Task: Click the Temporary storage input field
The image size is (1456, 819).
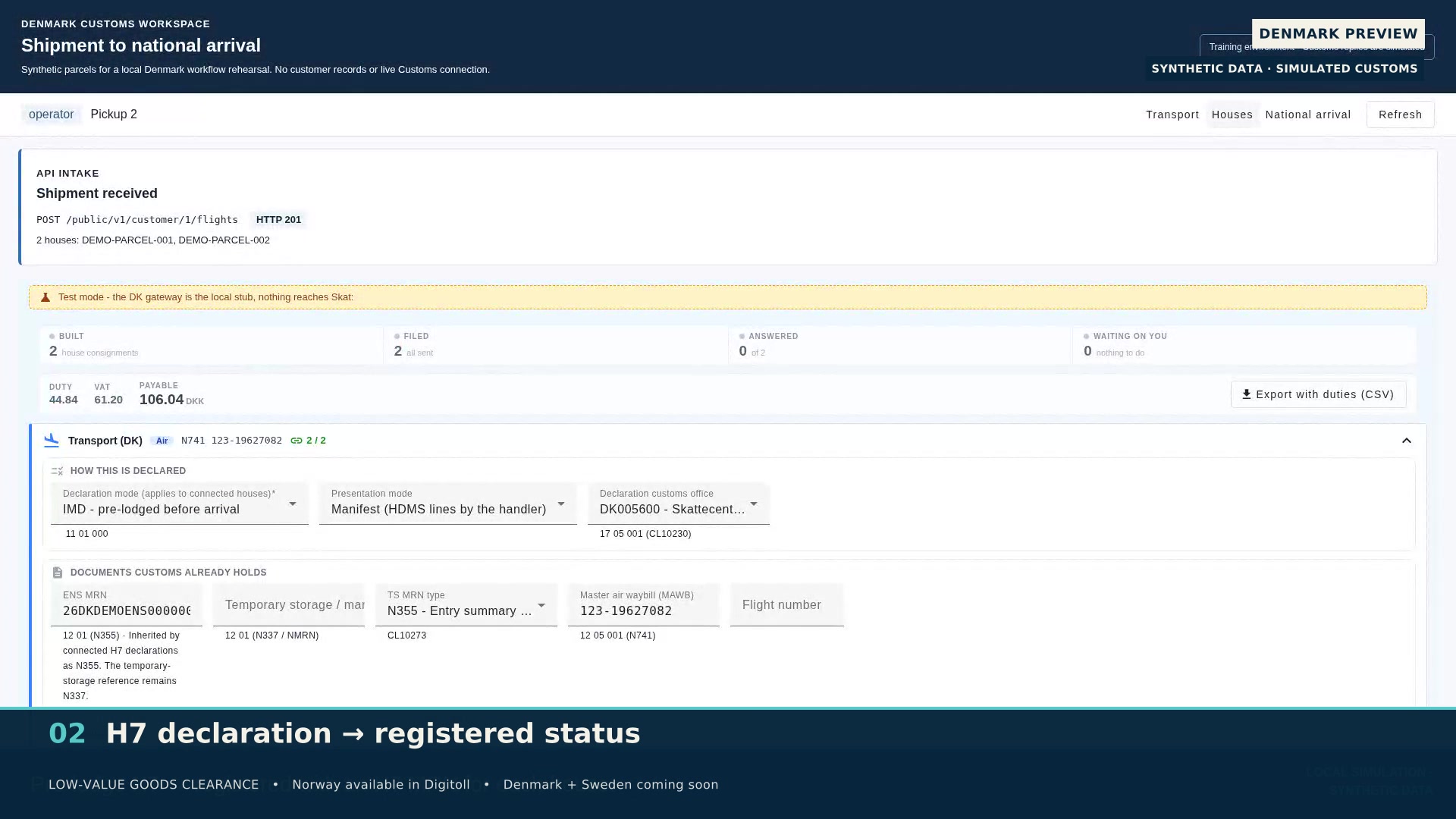Action: (289, 605)
